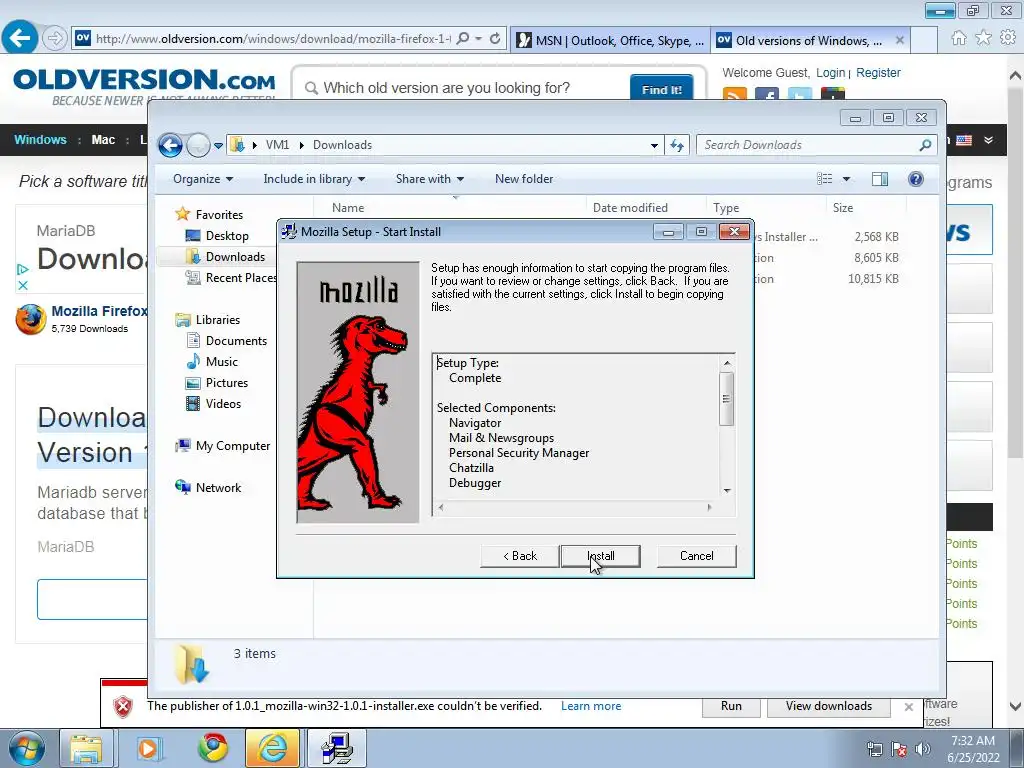The height and width of the screenshot is (768, 1024).
Task: Click IE home icon
Action: point(959,38)
